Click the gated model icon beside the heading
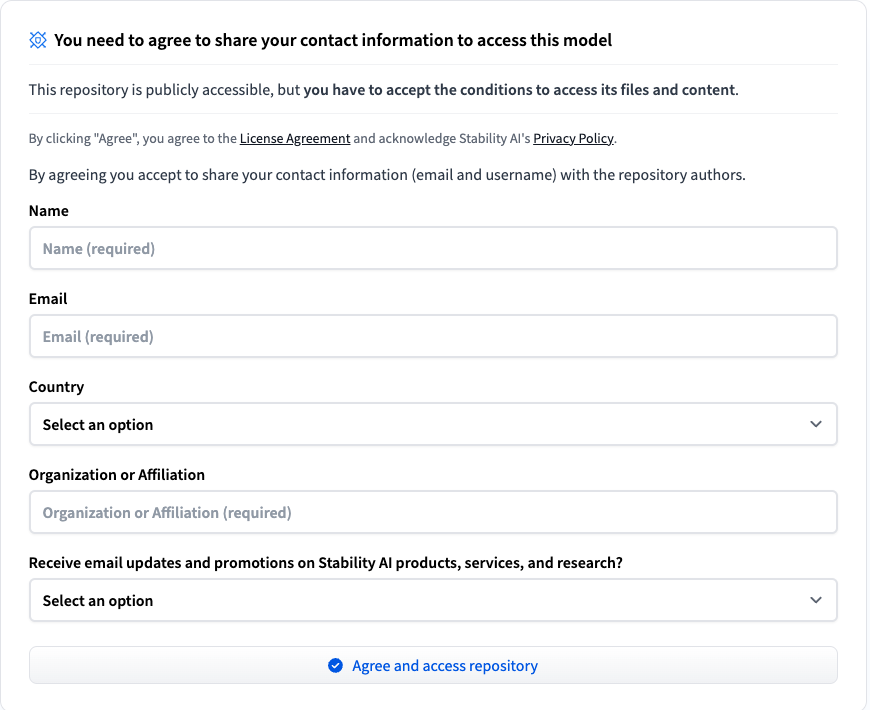870x710 pixels. (38, 40)
